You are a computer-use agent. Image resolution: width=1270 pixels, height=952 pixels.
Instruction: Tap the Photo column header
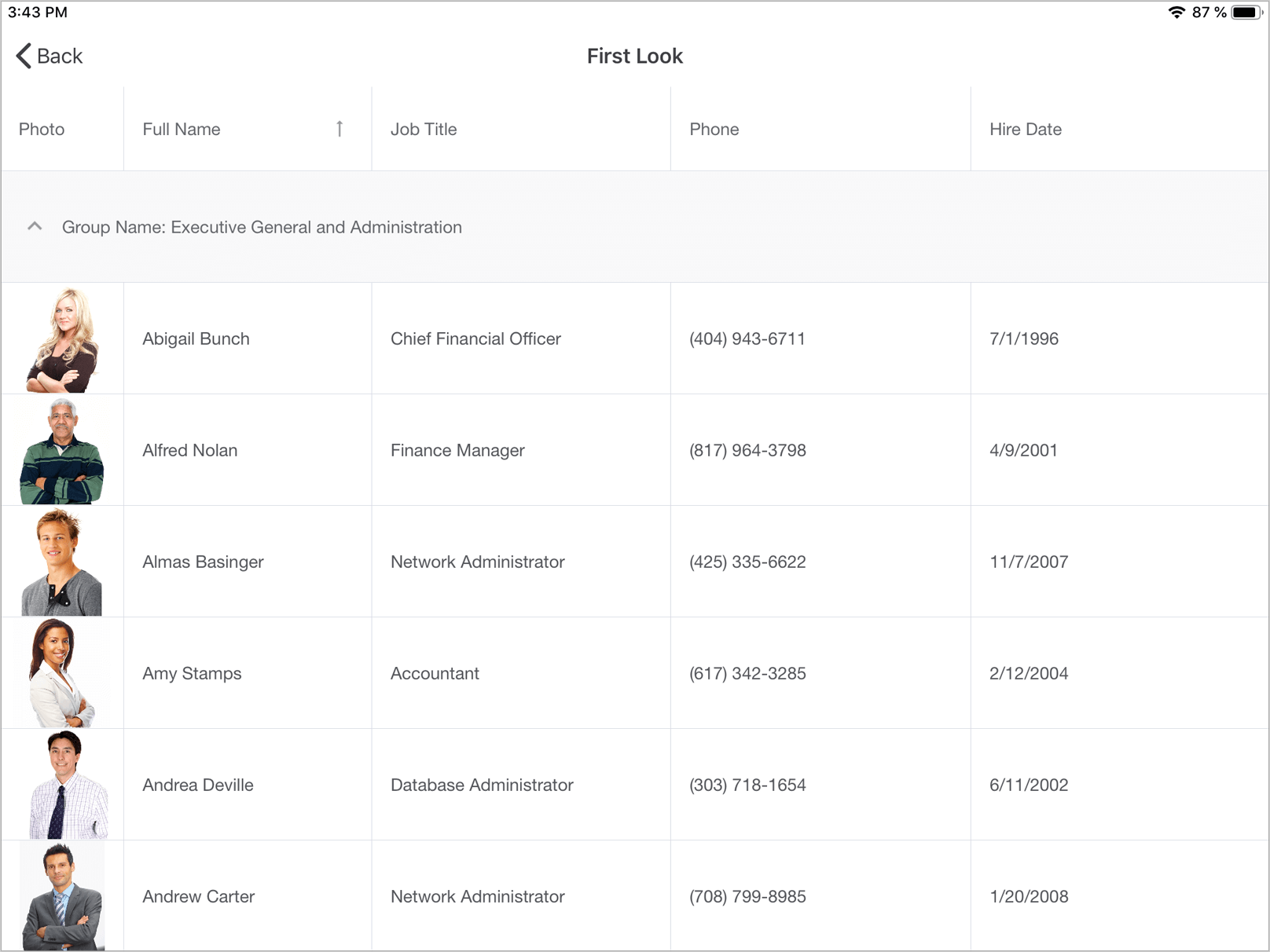(x=42, y=130)
